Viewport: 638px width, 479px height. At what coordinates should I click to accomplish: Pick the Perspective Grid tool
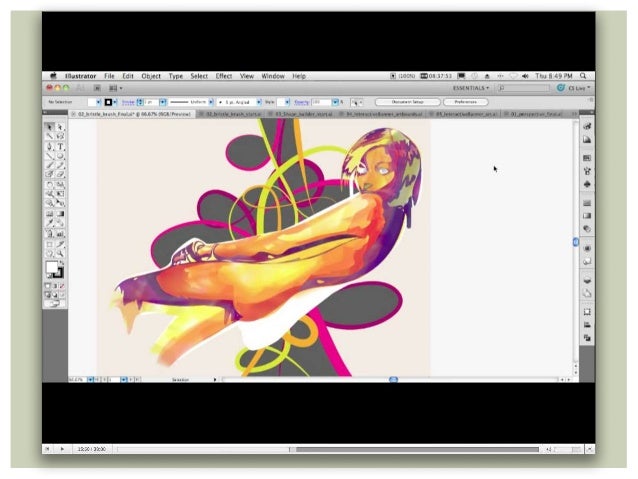point(60,203)
